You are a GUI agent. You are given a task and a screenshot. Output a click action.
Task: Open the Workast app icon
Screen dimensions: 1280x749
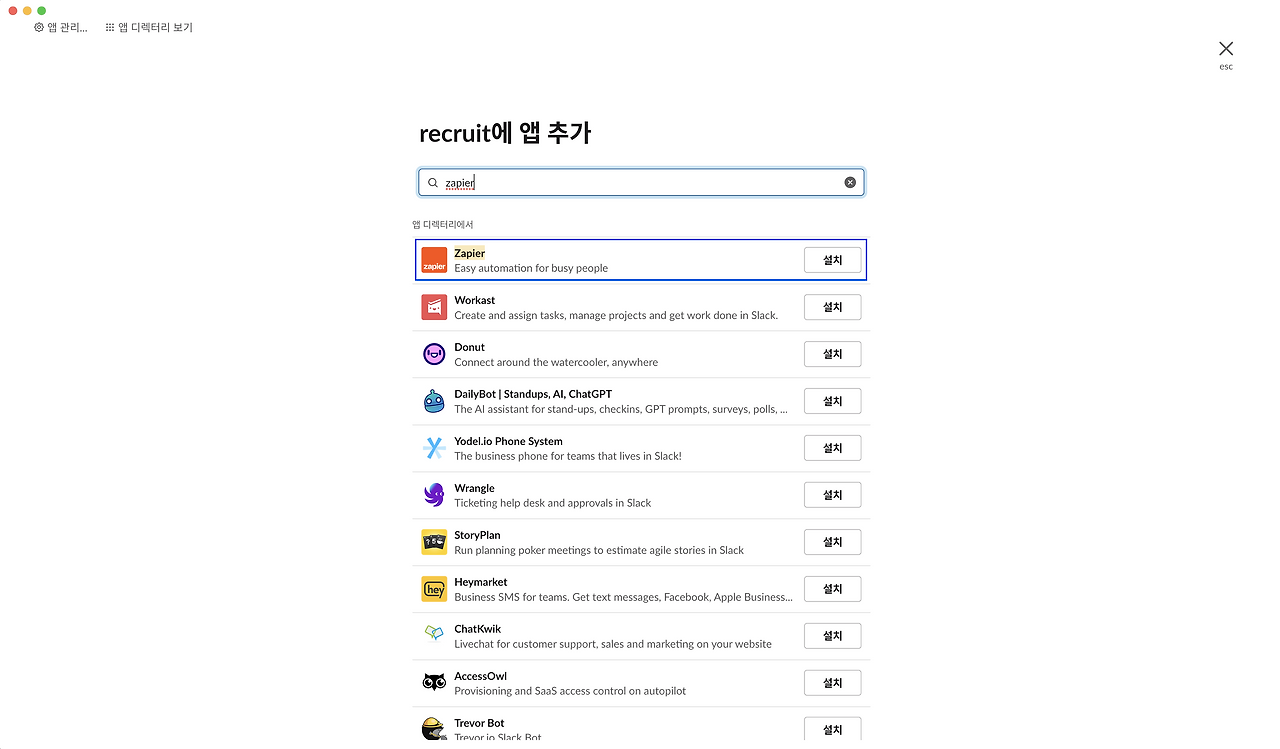click(x=434, y=307)
